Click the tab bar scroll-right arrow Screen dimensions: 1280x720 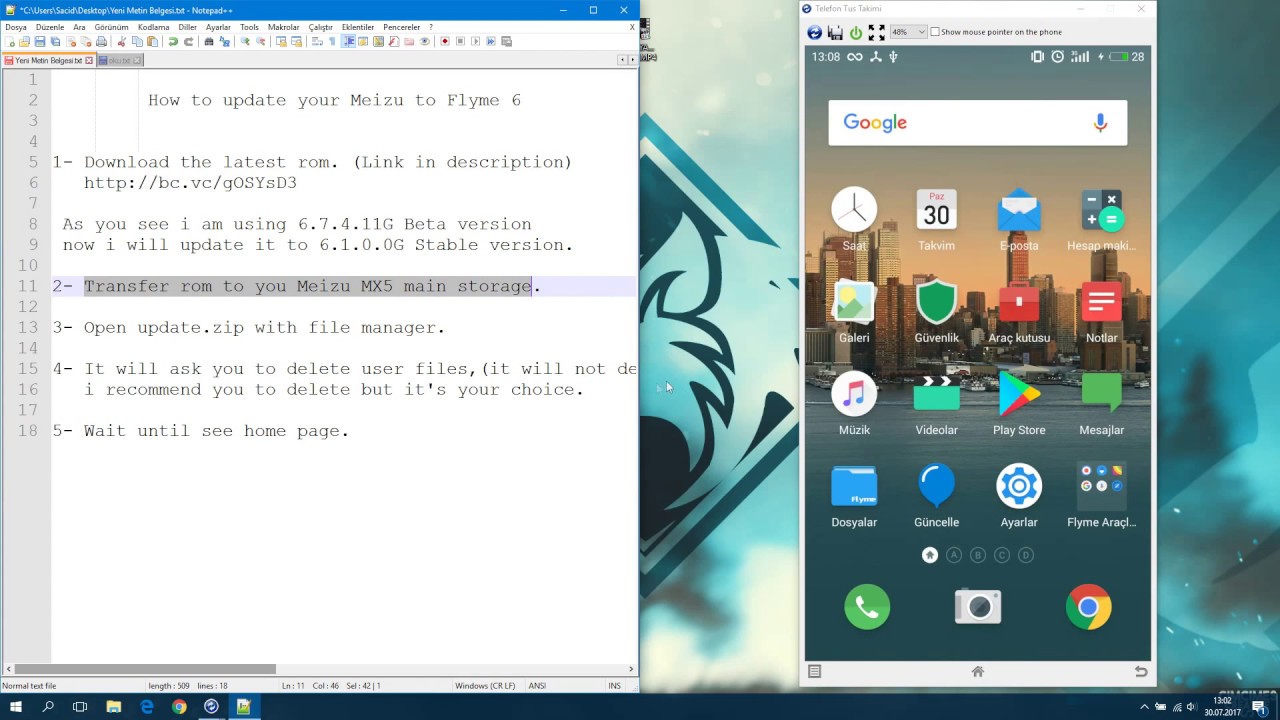pos(631,60)
